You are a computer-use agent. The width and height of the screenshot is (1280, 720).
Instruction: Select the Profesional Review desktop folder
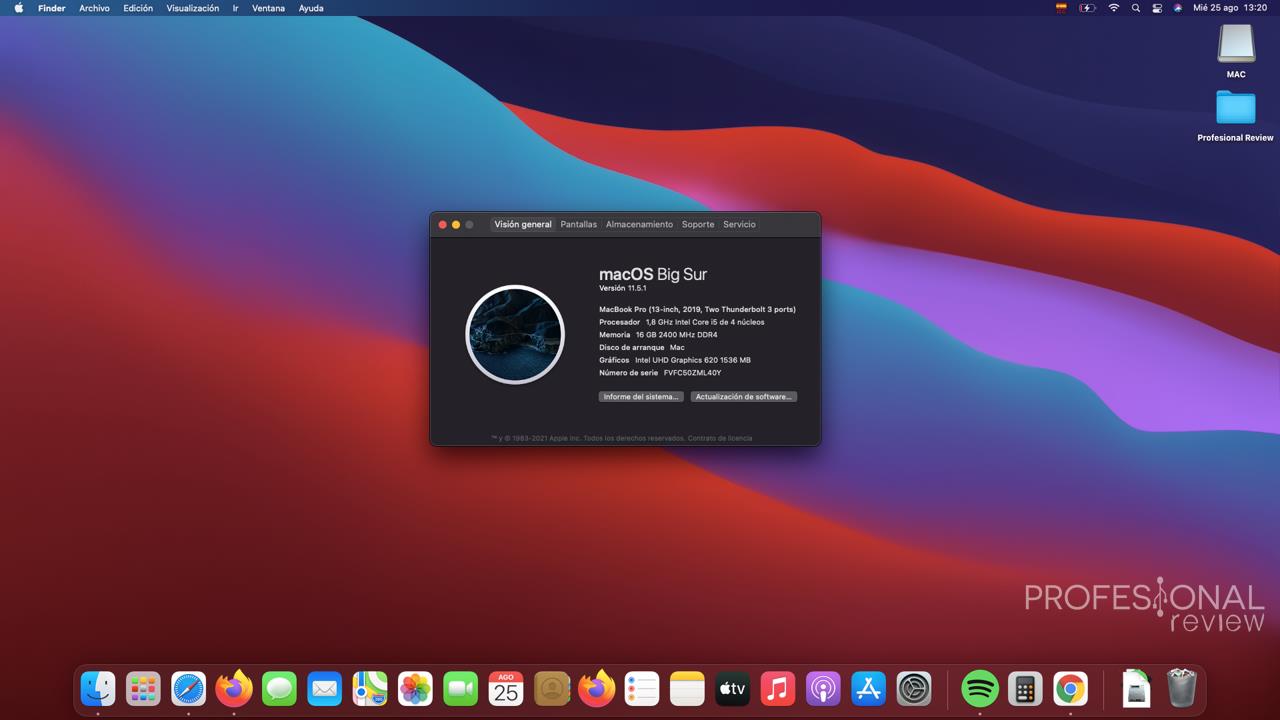click(x=1236, y=115)
